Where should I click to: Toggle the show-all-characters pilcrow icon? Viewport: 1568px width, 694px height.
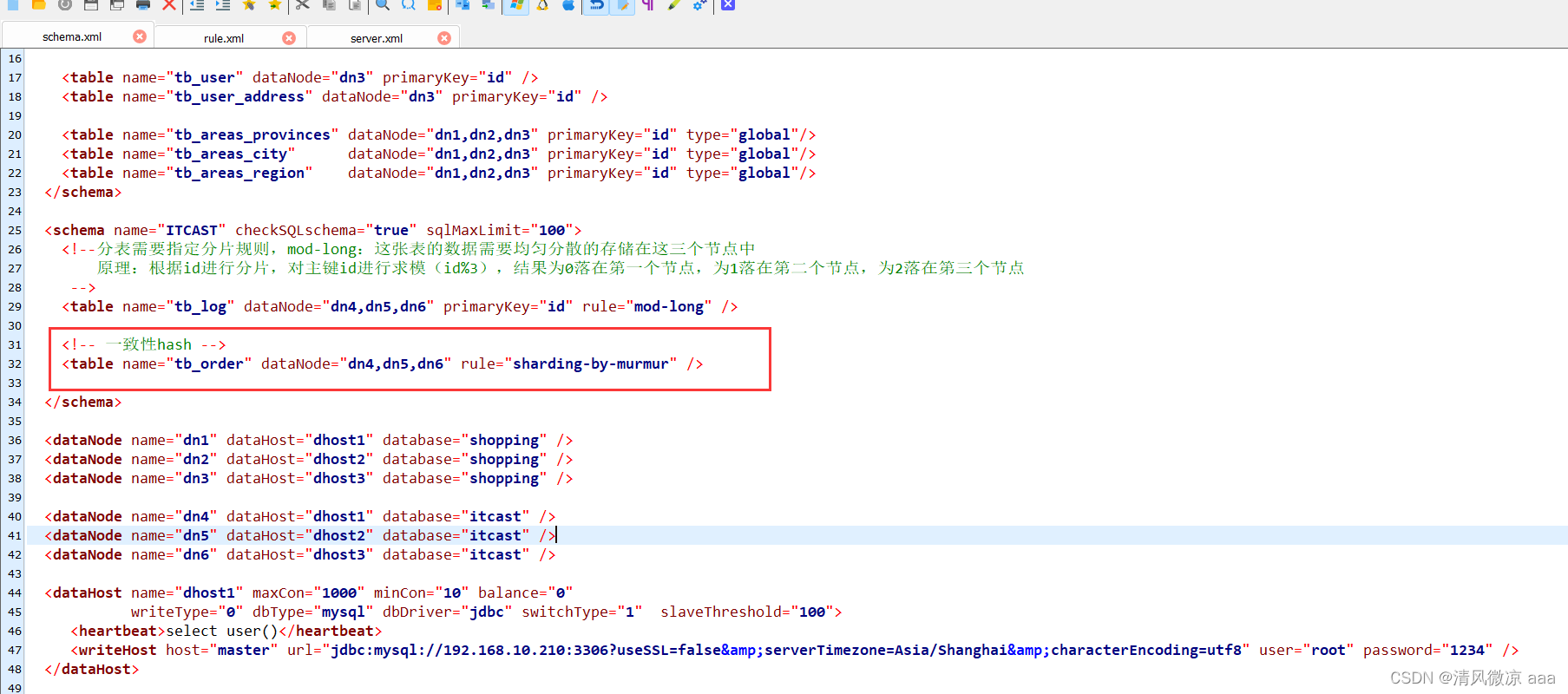pos(649,4)
